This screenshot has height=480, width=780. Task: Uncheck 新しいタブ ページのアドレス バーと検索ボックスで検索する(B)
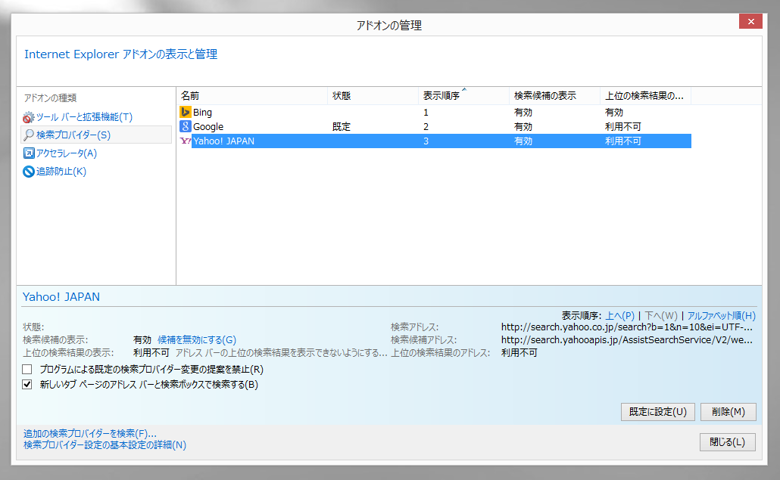click(x=27, y=384)
